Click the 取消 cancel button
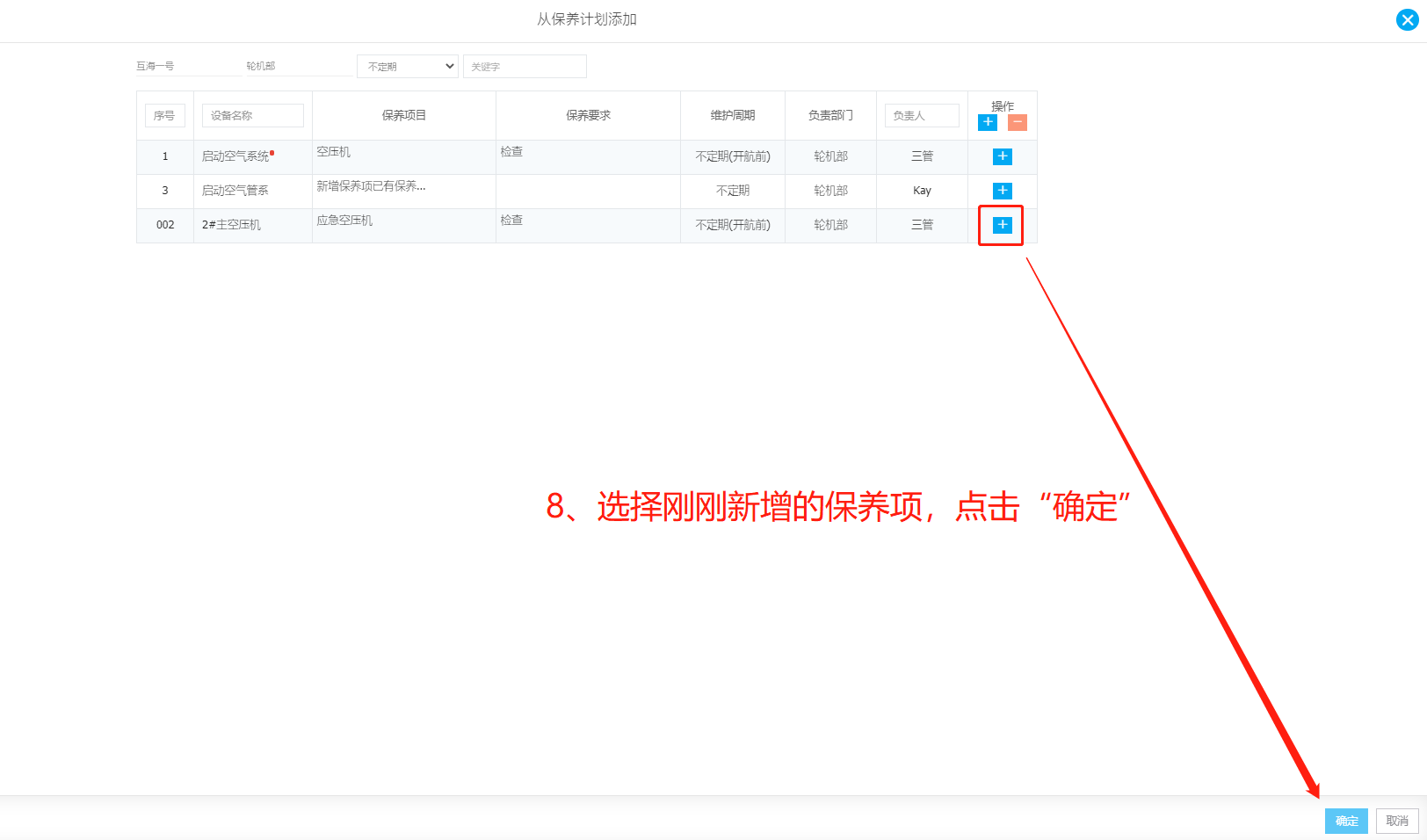This screenshot has width=1427, height=840. coord(1397,821)
